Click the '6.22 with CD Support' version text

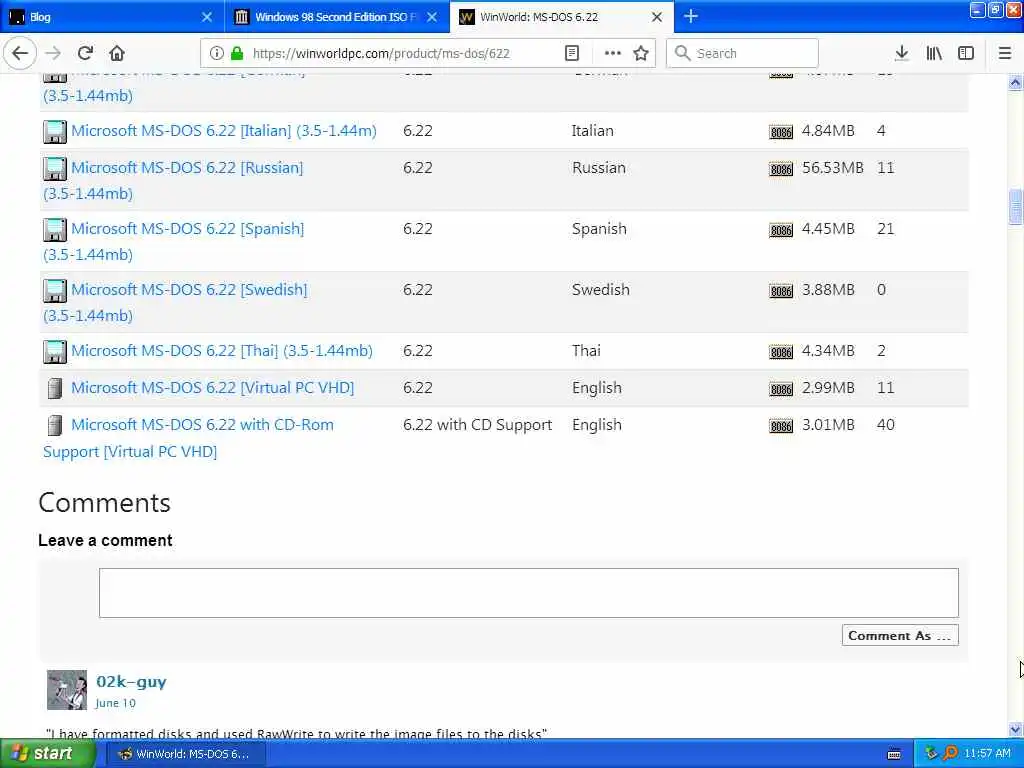coord(477,425)
